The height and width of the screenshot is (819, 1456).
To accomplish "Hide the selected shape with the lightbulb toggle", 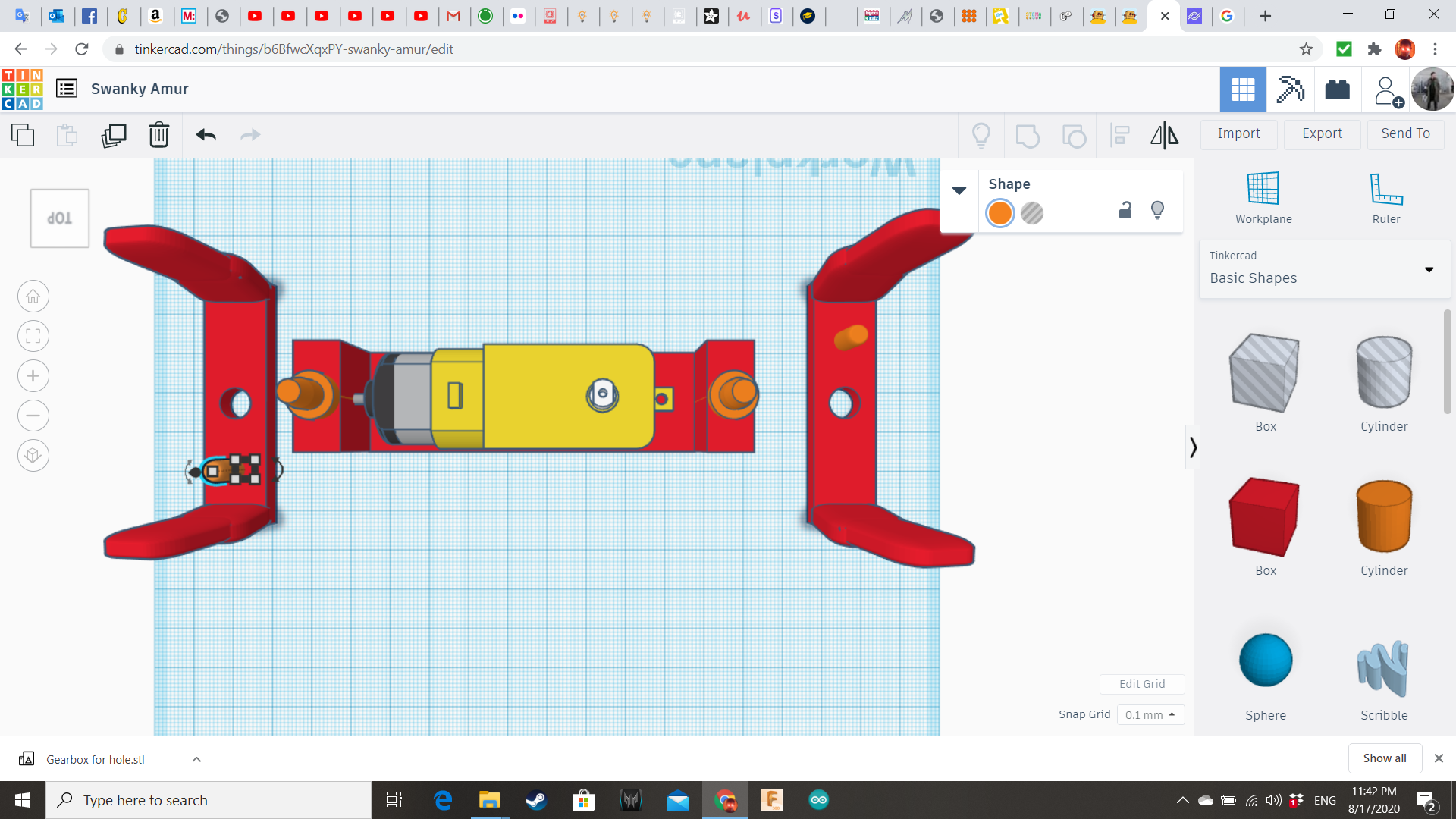I will tap(1157, 210).
